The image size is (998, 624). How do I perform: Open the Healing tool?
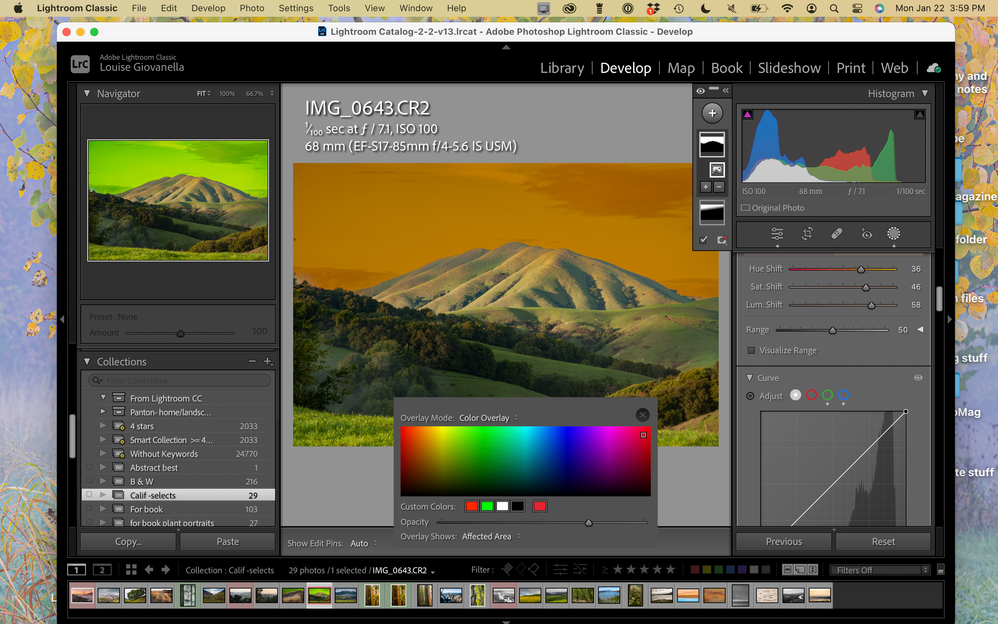(x=837, y=234)
